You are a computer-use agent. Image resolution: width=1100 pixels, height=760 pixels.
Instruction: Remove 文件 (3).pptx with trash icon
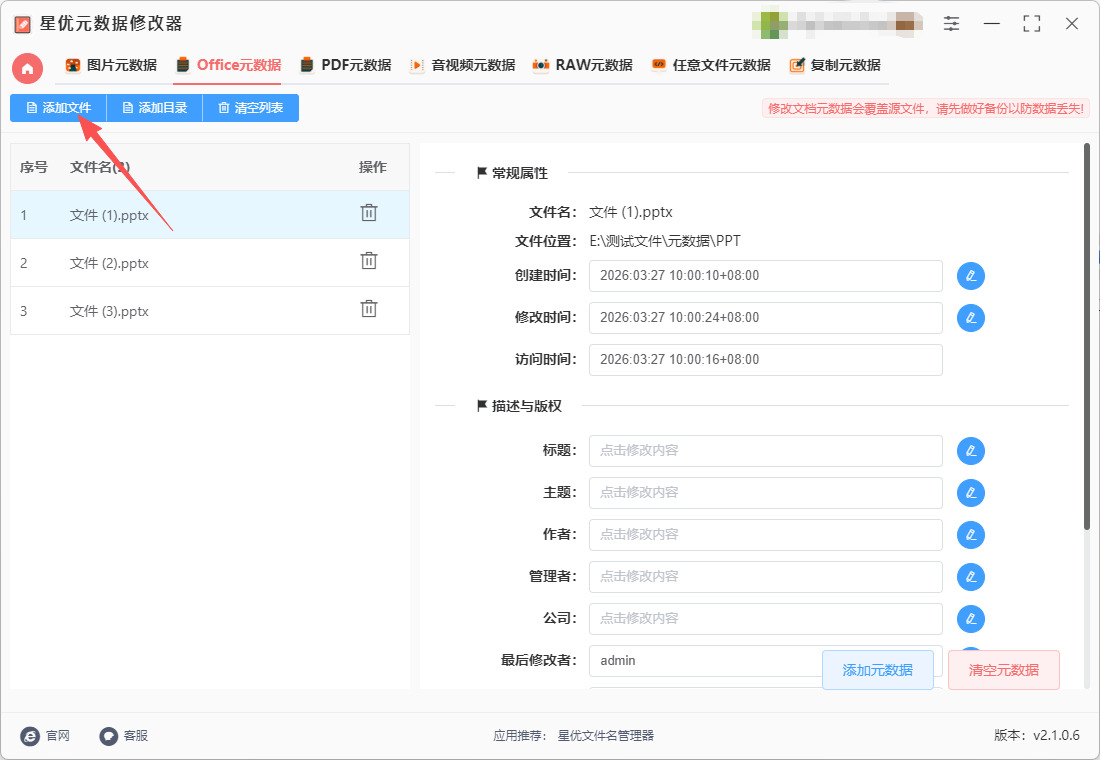[x=369, y=309]
